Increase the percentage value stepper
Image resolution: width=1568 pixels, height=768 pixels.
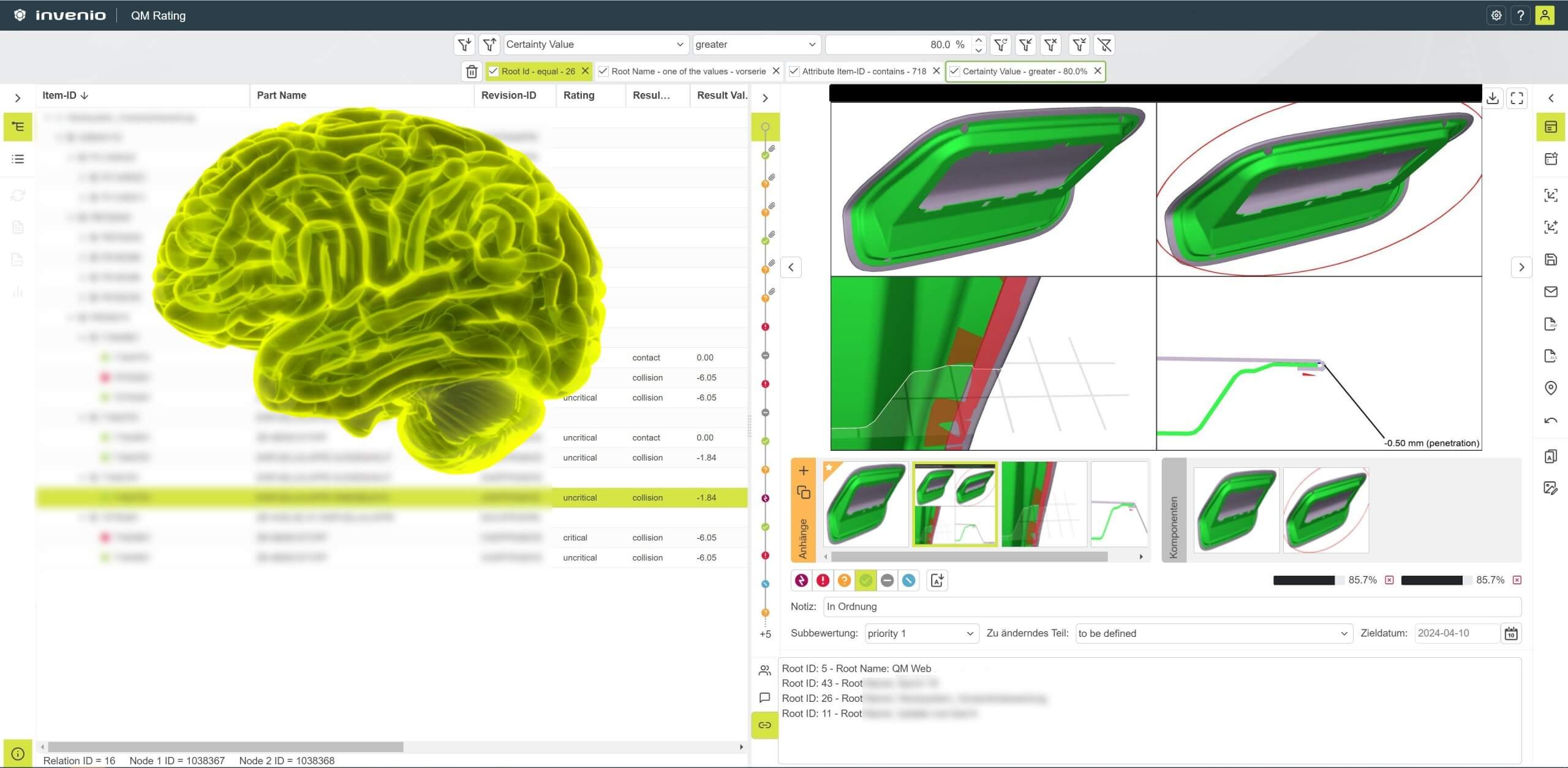point(979,40)
